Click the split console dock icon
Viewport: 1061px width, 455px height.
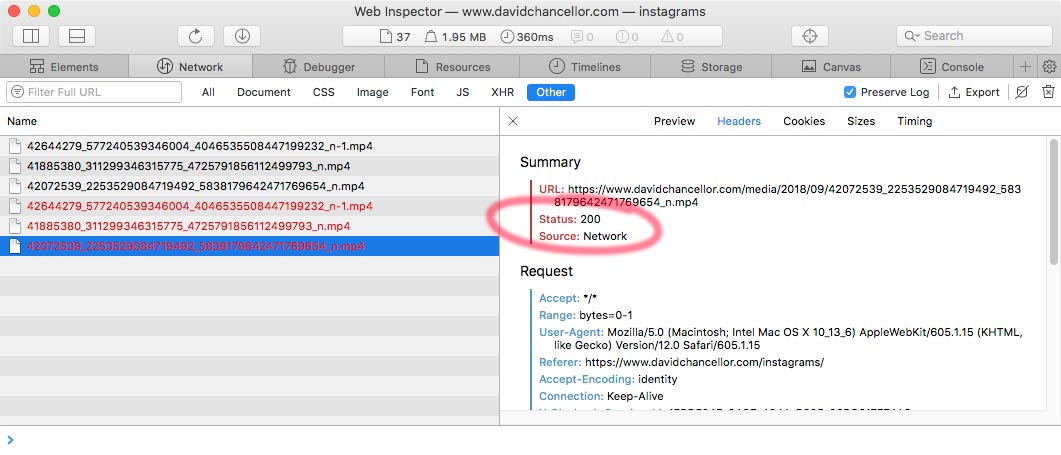point(76,36)
